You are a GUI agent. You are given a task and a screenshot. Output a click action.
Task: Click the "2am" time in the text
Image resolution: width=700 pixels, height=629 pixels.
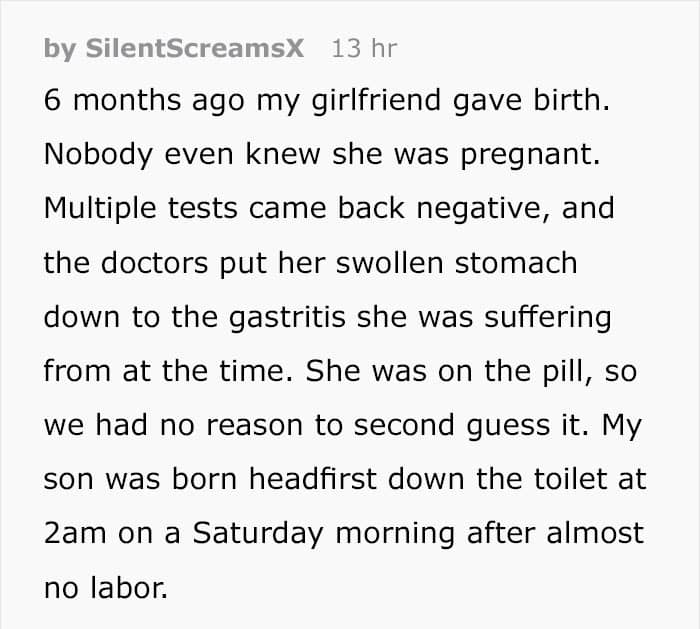75,532
